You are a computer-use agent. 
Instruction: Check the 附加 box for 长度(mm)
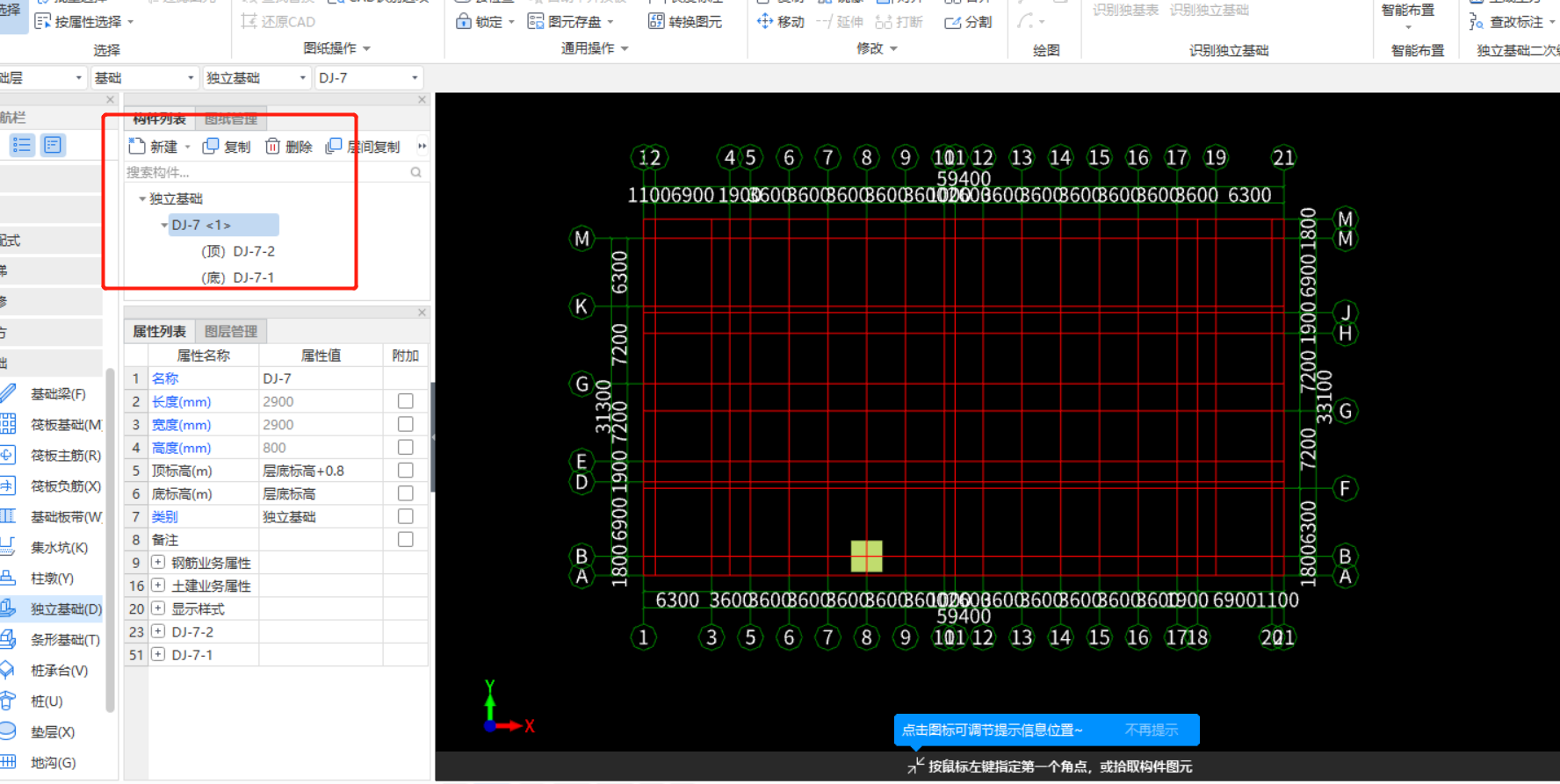coord(405,401)
